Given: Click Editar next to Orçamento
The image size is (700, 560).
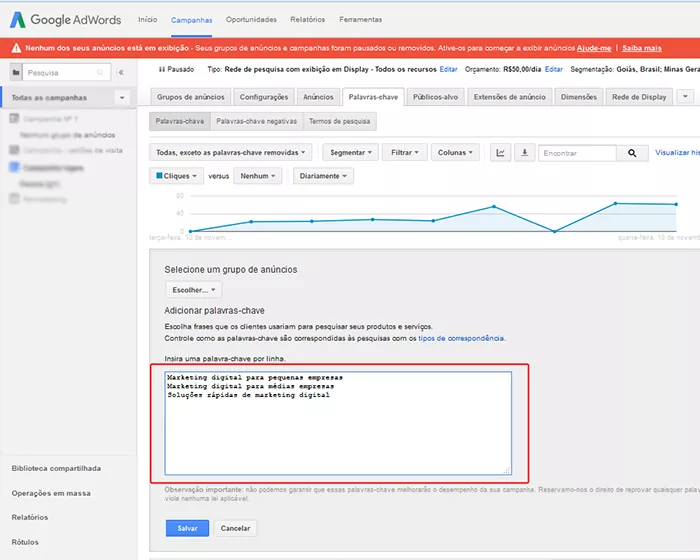Looking at the screenshot, I should coord(554,69).
